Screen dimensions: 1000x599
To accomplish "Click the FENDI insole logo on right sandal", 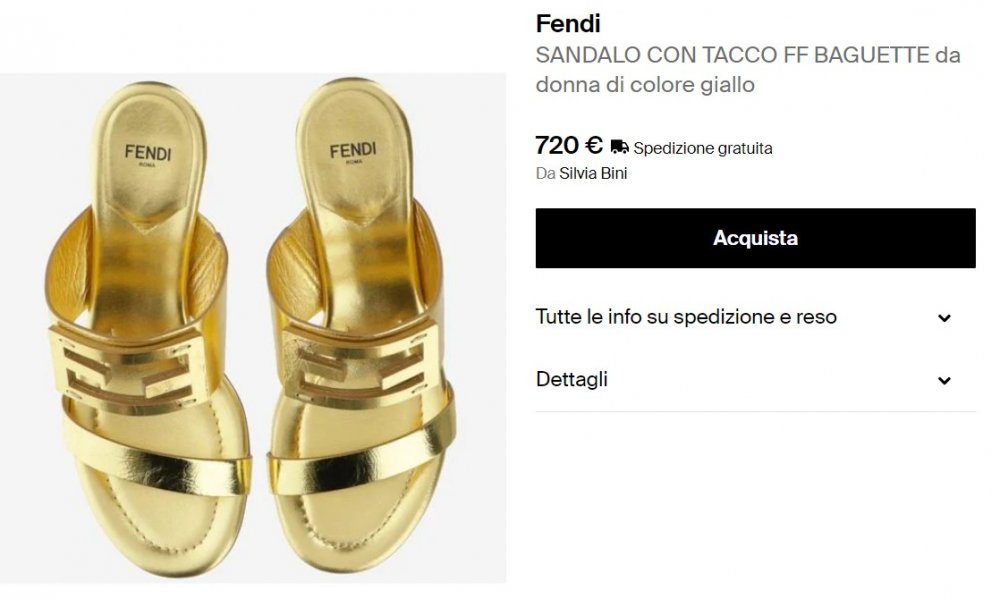I will [x=353, y=151].
